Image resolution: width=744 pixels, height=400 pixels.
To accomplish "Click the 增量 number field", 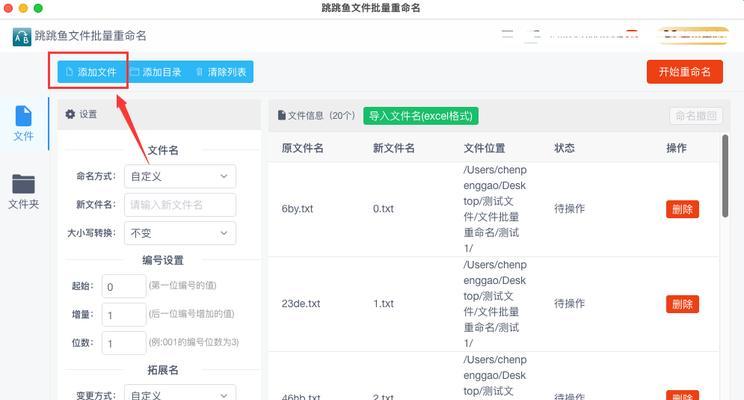I will 124,315.
